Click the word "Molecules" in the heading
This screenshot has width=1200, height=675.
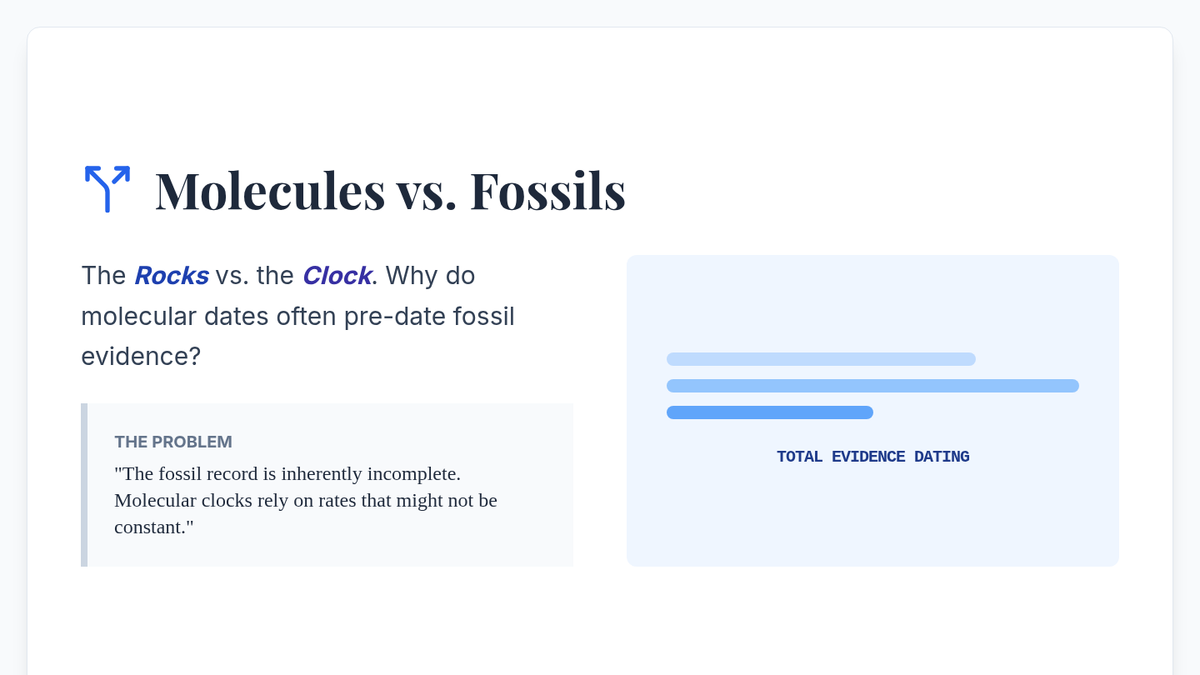click(269, 190)
